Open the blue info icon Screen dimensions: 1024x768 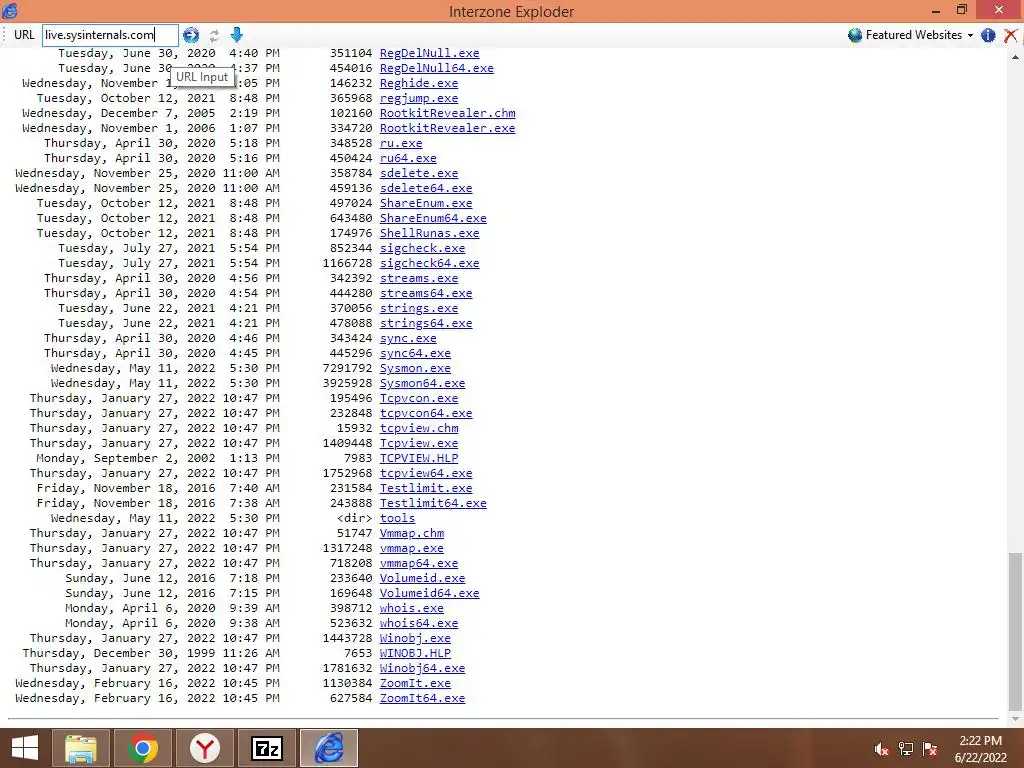tap(988, 35)
